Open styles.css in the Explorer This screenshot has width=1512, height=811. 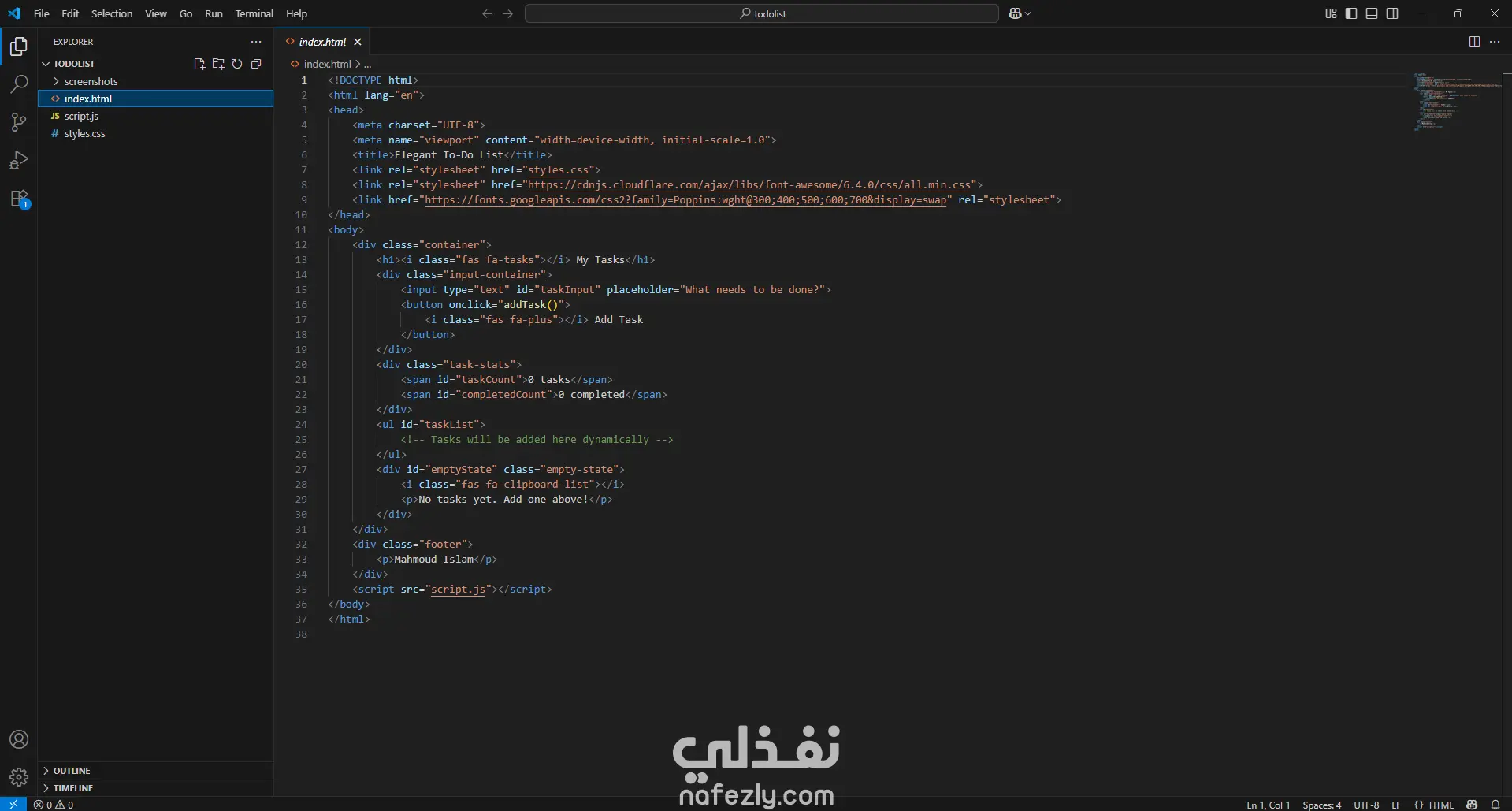(x=84, y=133)
